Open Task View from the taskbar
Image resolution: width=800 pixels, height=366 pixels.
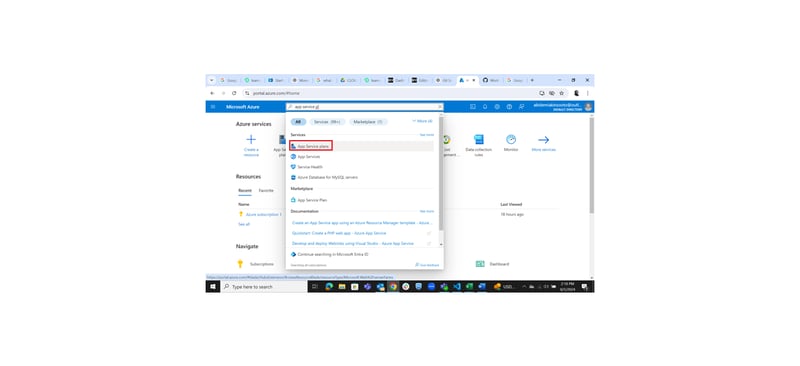[x=315, y=286]
